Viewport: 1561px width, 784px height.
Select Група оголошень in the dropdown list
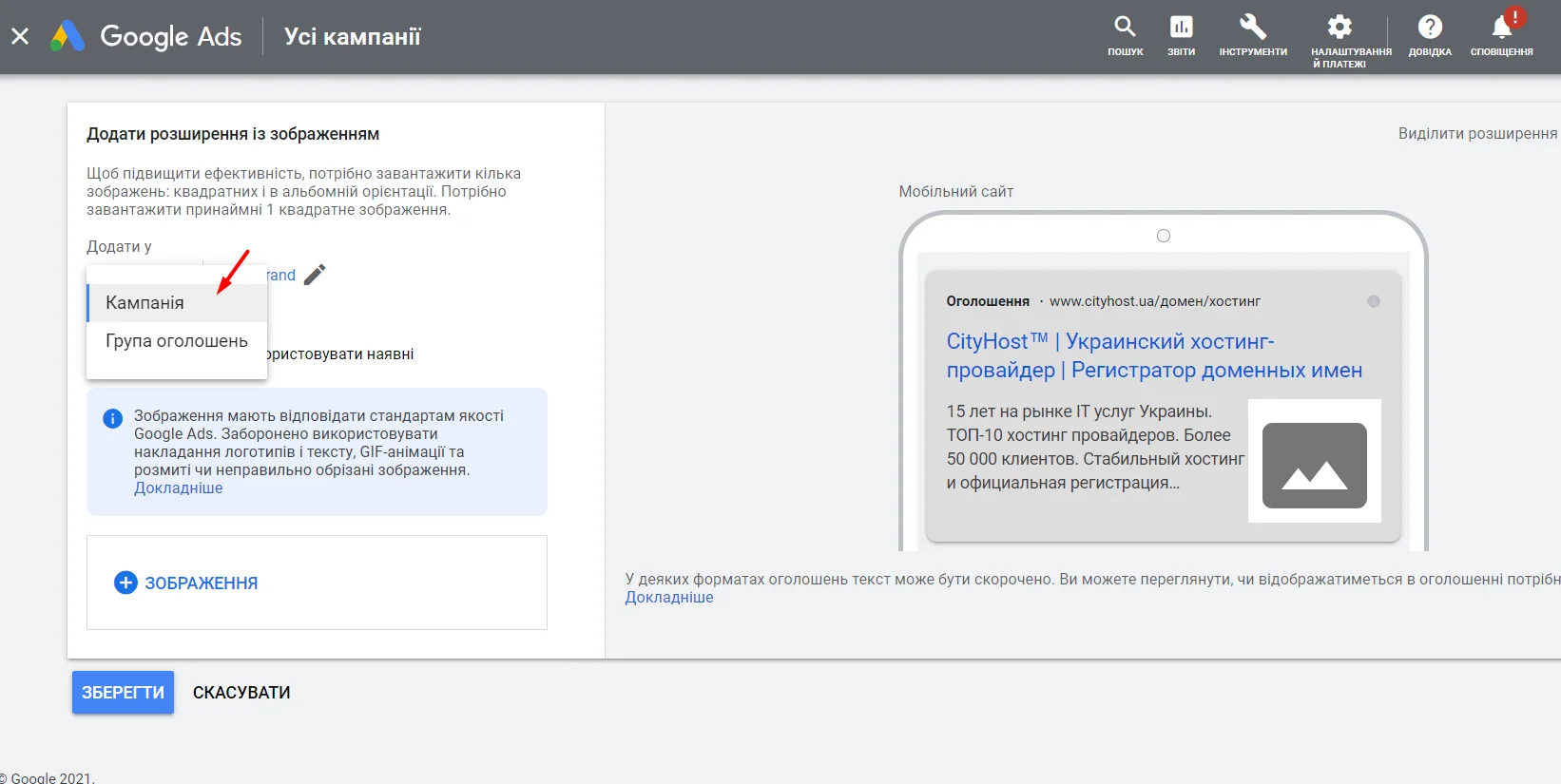(177, 341)
